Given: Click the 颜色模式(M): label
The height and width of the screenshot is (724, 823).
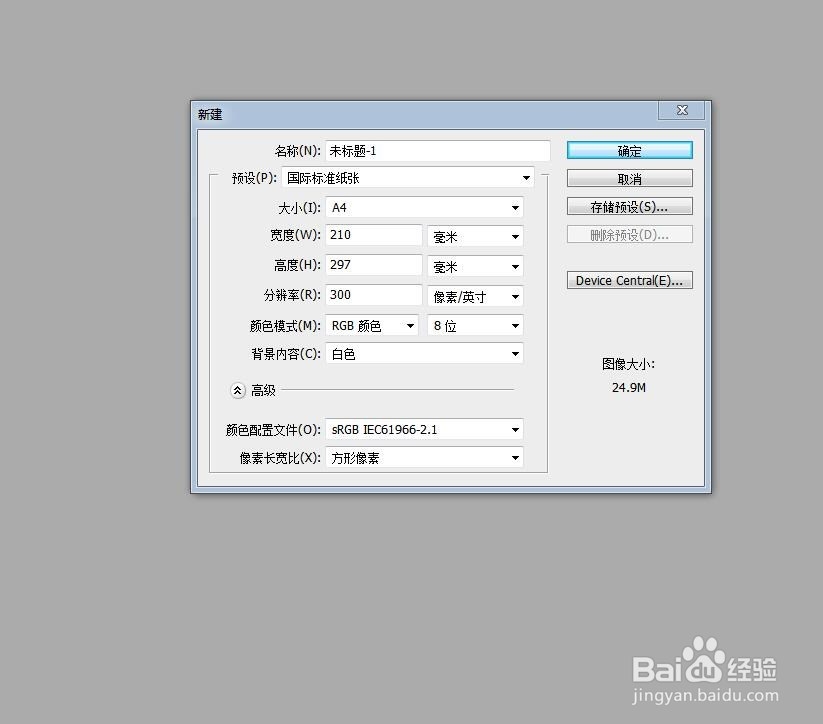Looking at the screenshot, I should (285, 326).
